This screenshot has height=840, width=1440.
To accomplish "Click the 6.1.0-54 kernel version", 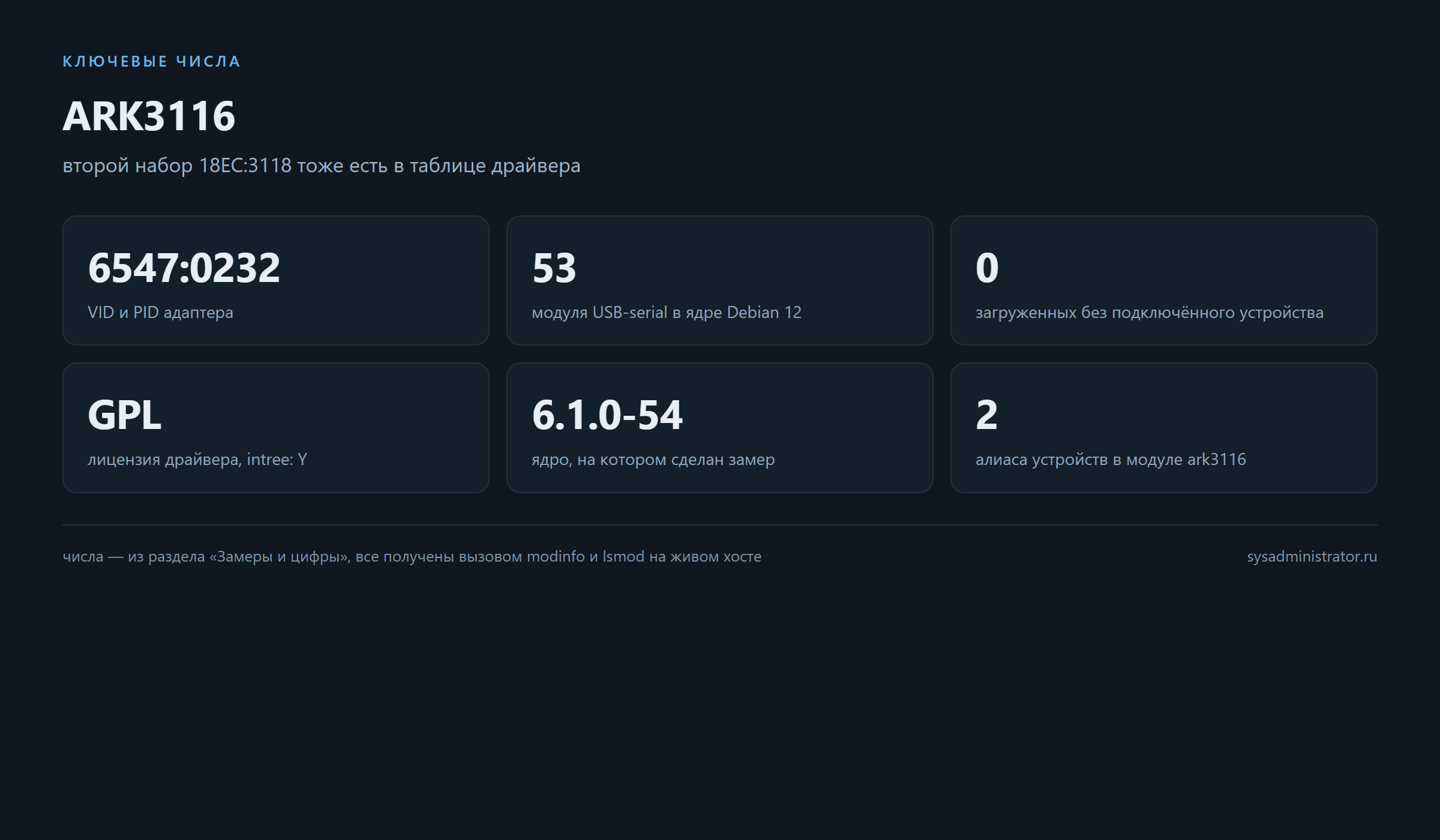I will [607, 415].
